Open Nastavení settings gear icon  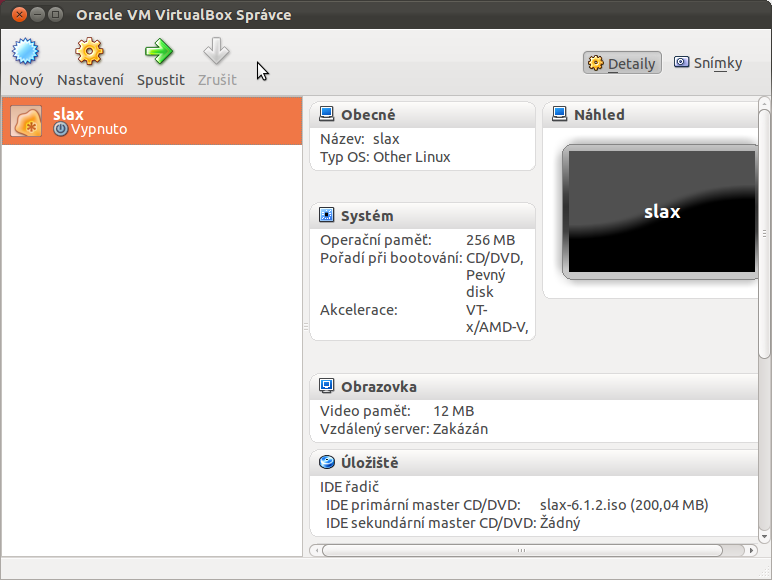tap(90, 51)
